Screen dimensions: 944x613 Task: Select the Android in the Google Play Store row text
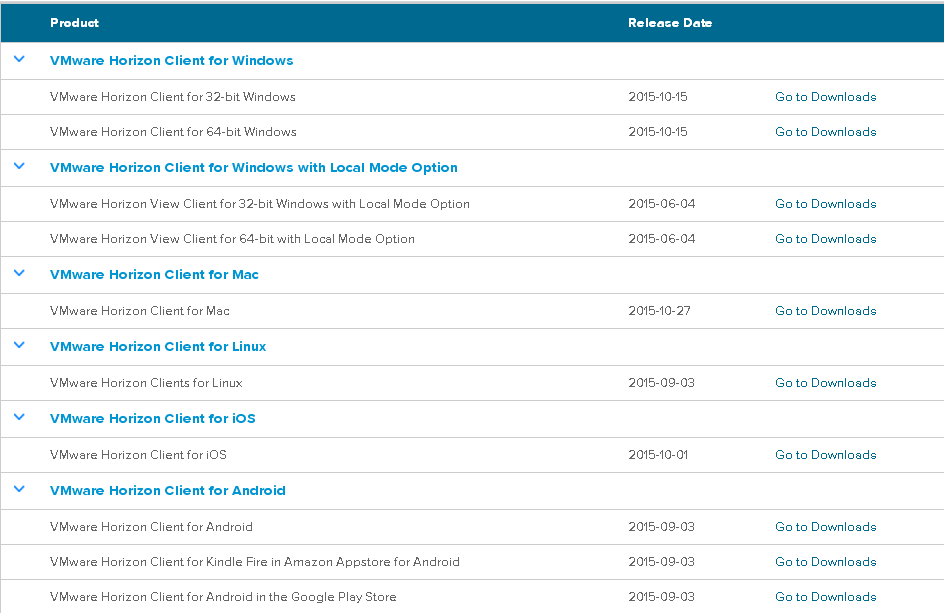click(x=223, y=596)
